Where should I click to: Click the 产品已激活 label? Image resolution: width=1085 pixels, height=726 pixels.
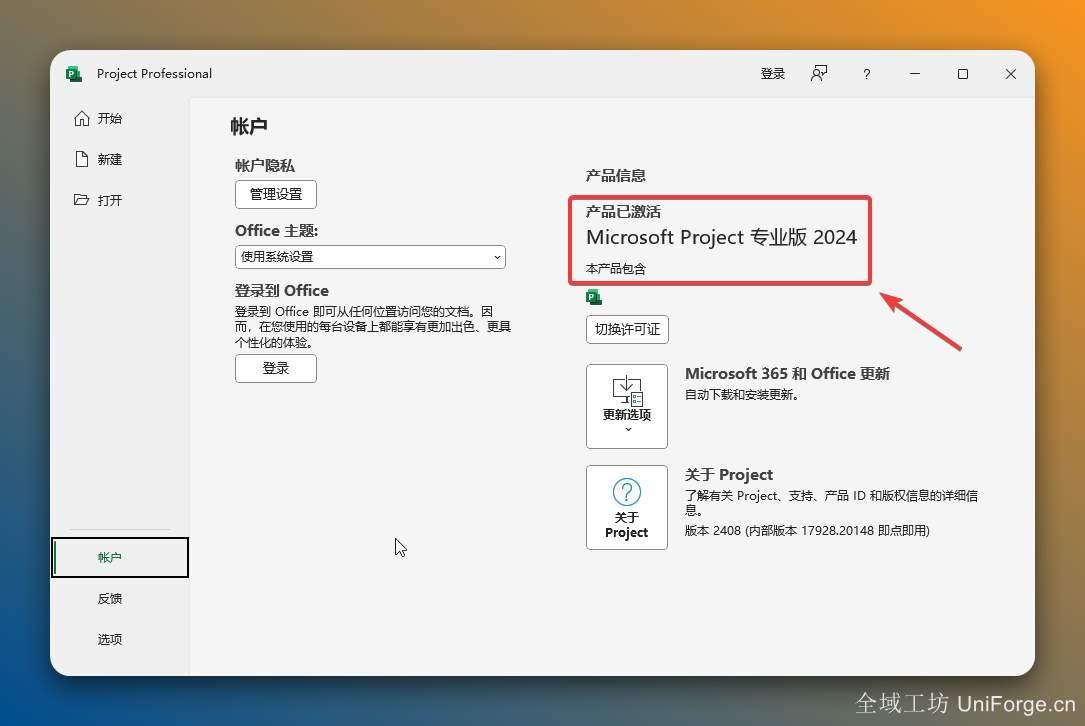(x=623, y=212)
